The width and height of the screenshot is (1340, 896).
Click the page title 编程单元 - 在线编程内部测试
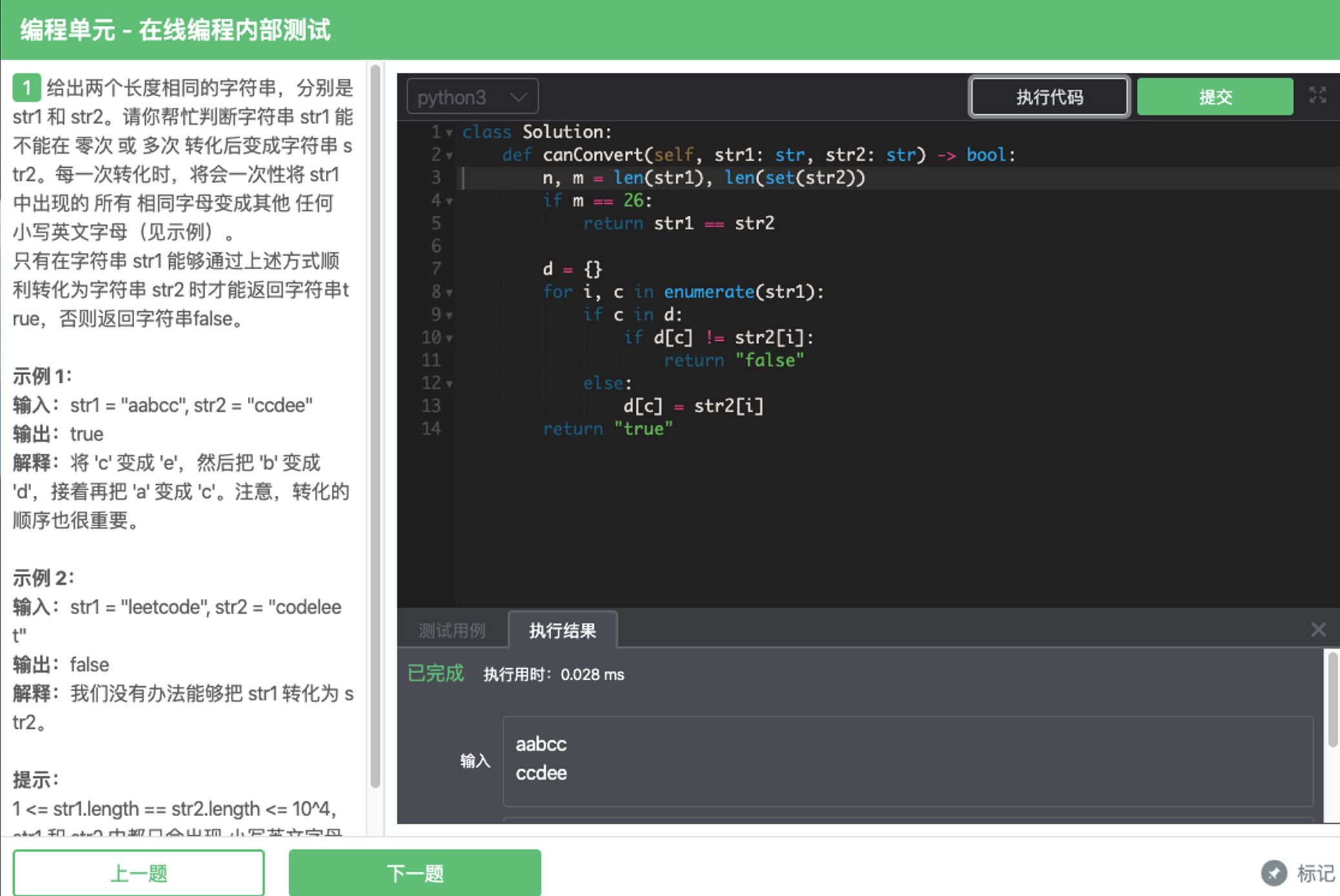[175, 30]
